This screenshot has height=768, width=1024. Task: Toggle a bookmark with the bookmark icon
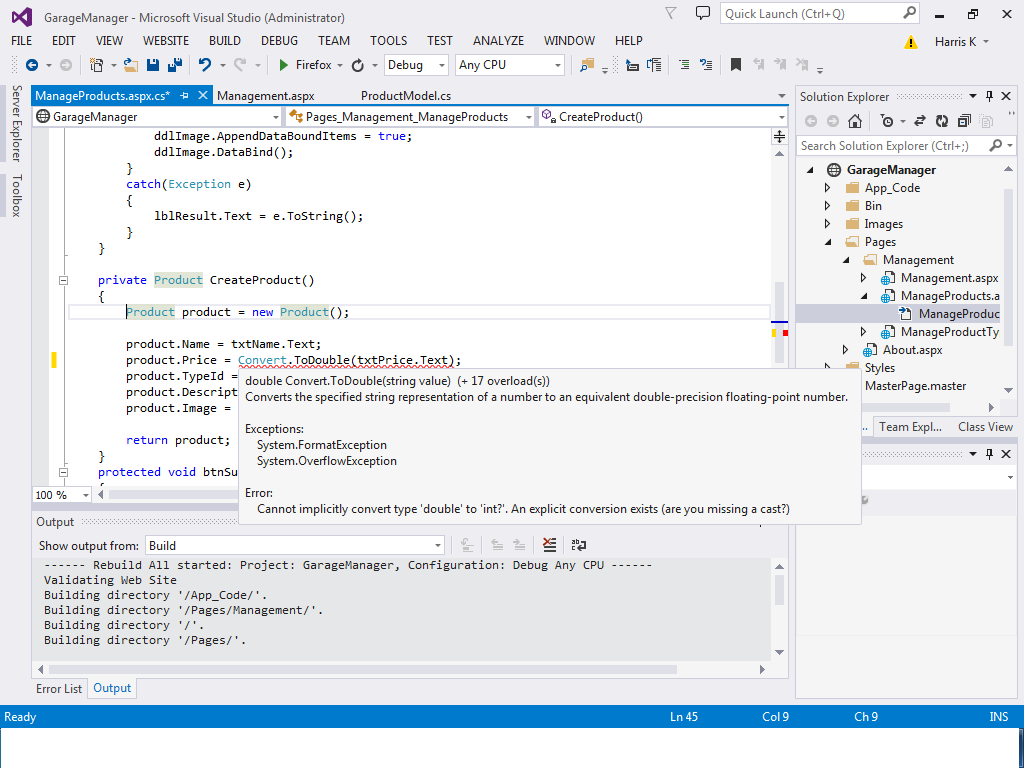pyautogui.click(x=735, y=65)
